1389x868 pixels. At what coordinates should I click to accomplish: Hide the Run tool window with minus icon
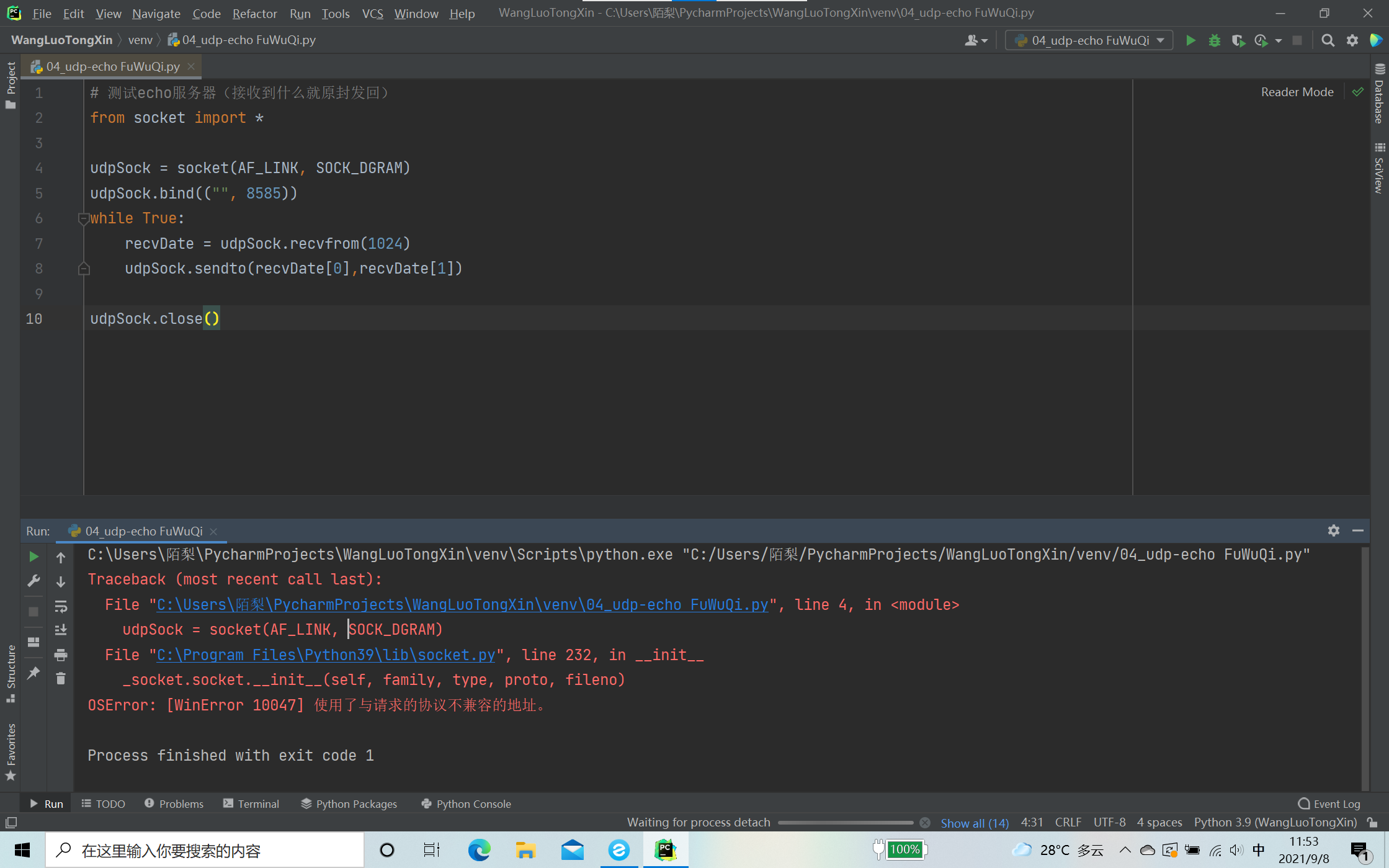coord(1358,530)
